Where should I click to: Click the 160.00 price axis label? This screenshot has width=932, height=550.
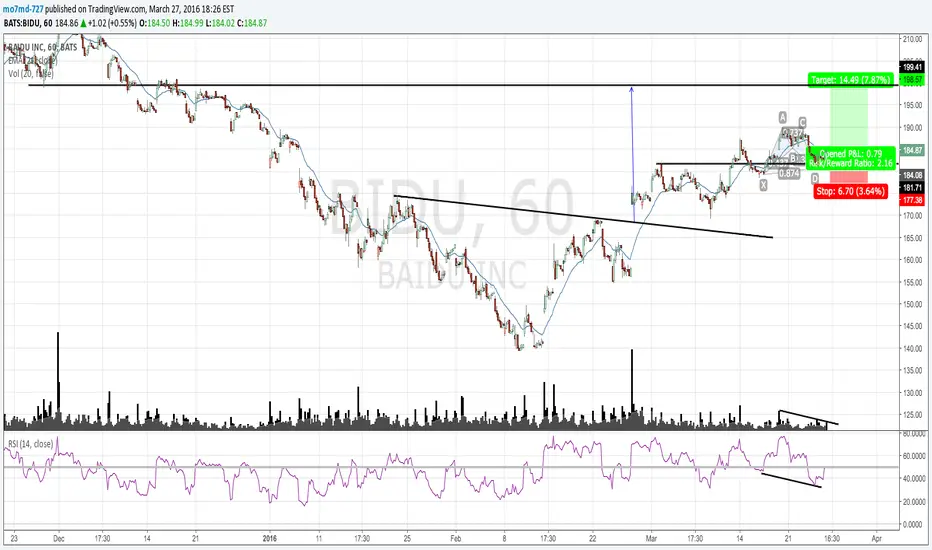(912, 260)
